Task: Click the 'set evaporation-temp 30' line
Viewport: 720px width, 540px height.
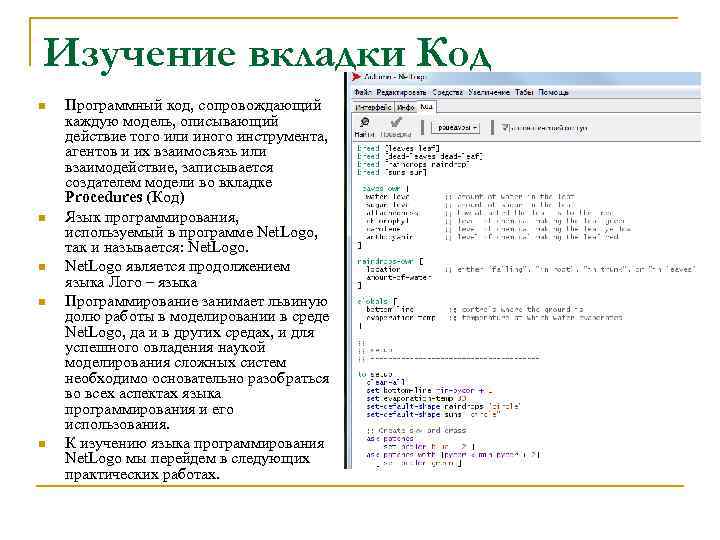Action: coord(416,399)
